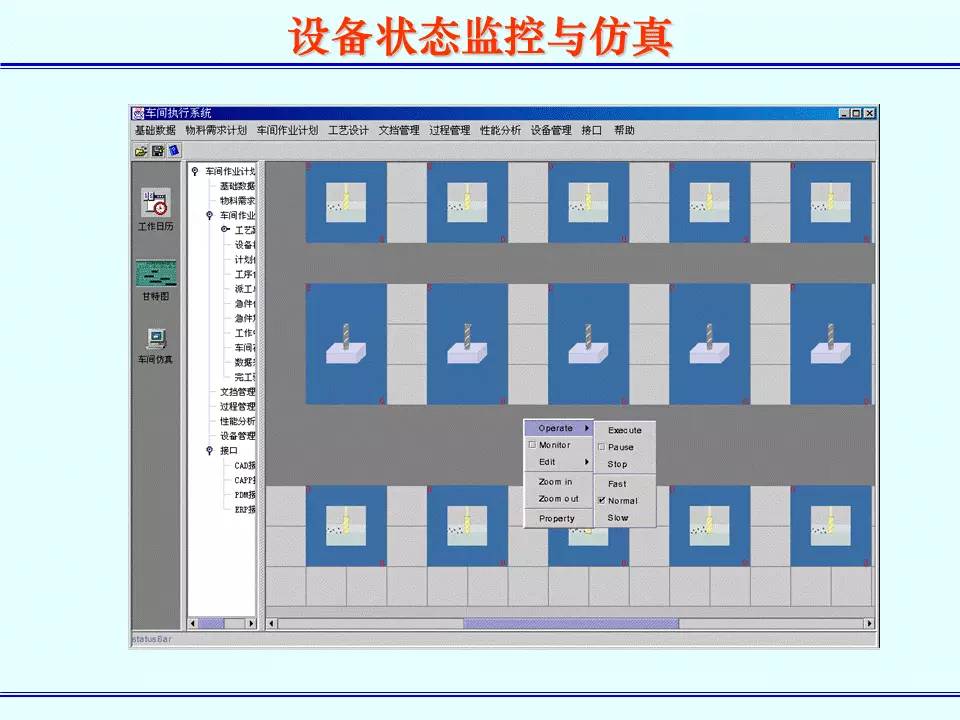Select the middle-row leftmost milling machine icon
This screenshot has width=960, height=720.
coord(345,343)
